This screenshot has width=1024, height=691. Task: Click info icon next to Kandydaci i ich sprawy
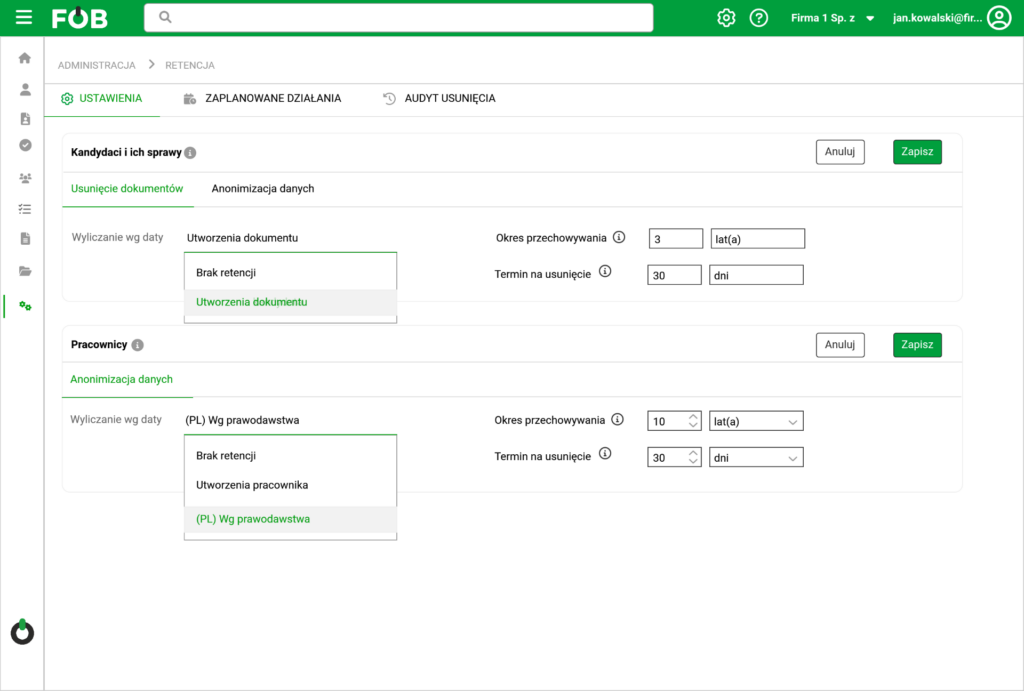[190, 153]
